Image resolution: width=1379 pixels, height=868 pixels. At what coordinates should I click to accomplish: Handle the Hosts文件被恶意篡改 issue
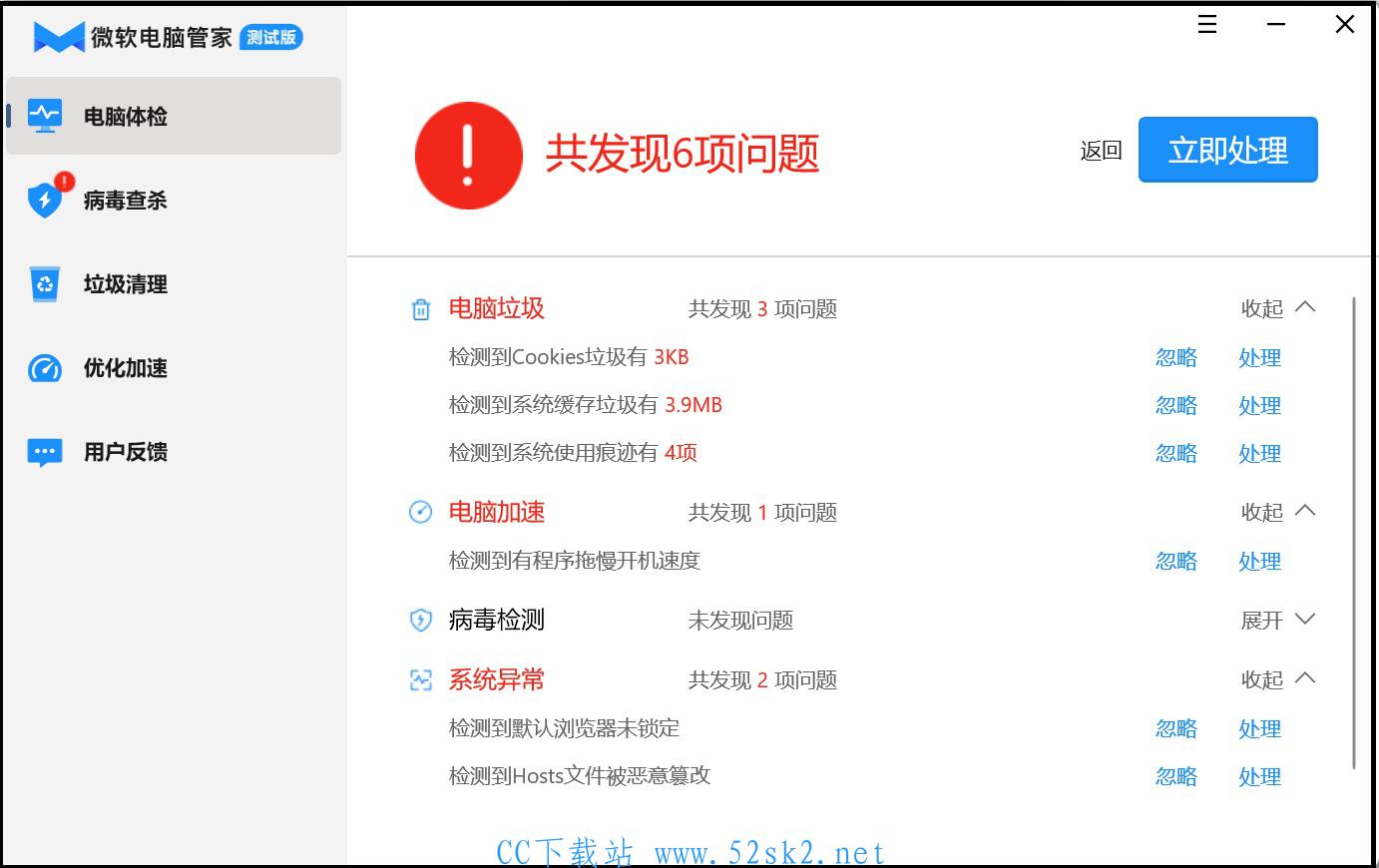point(1260,776)
